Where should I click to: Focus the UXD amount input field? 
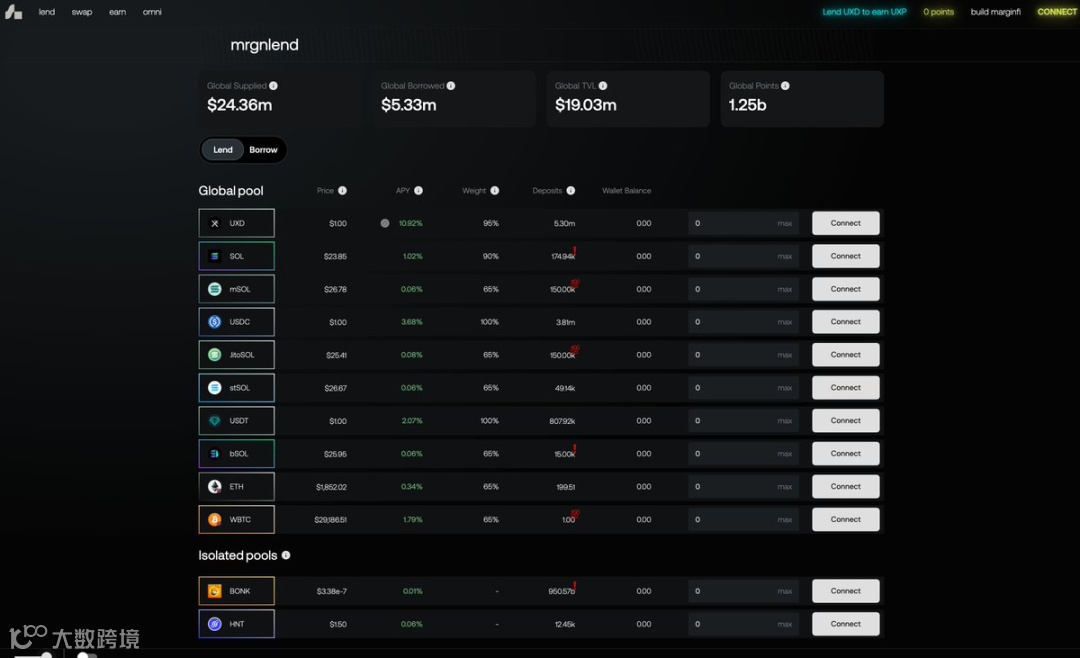pos(743,223)
